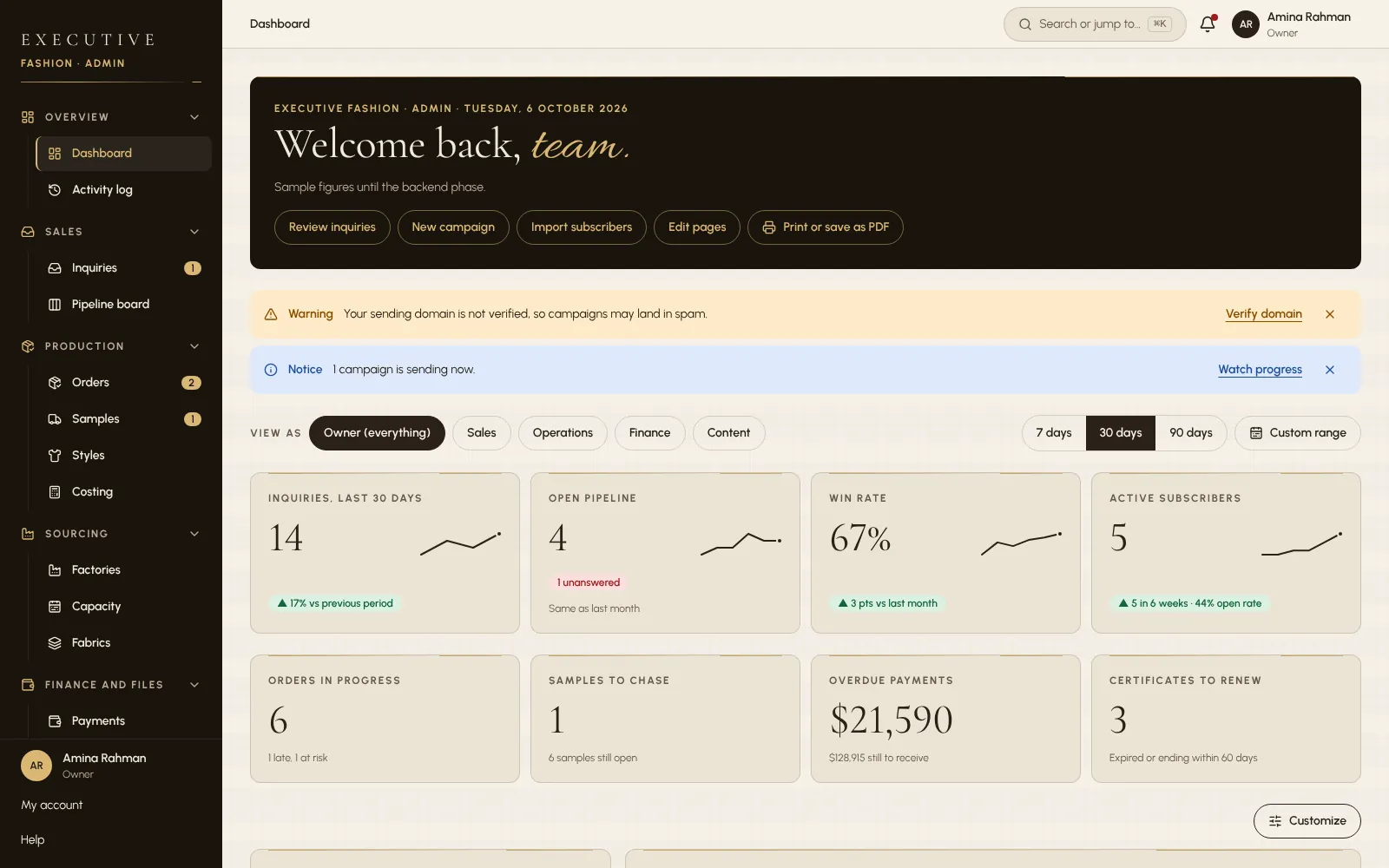Dismiss the campaign sending notice
1389x868 pixels.
(1330, 370)
